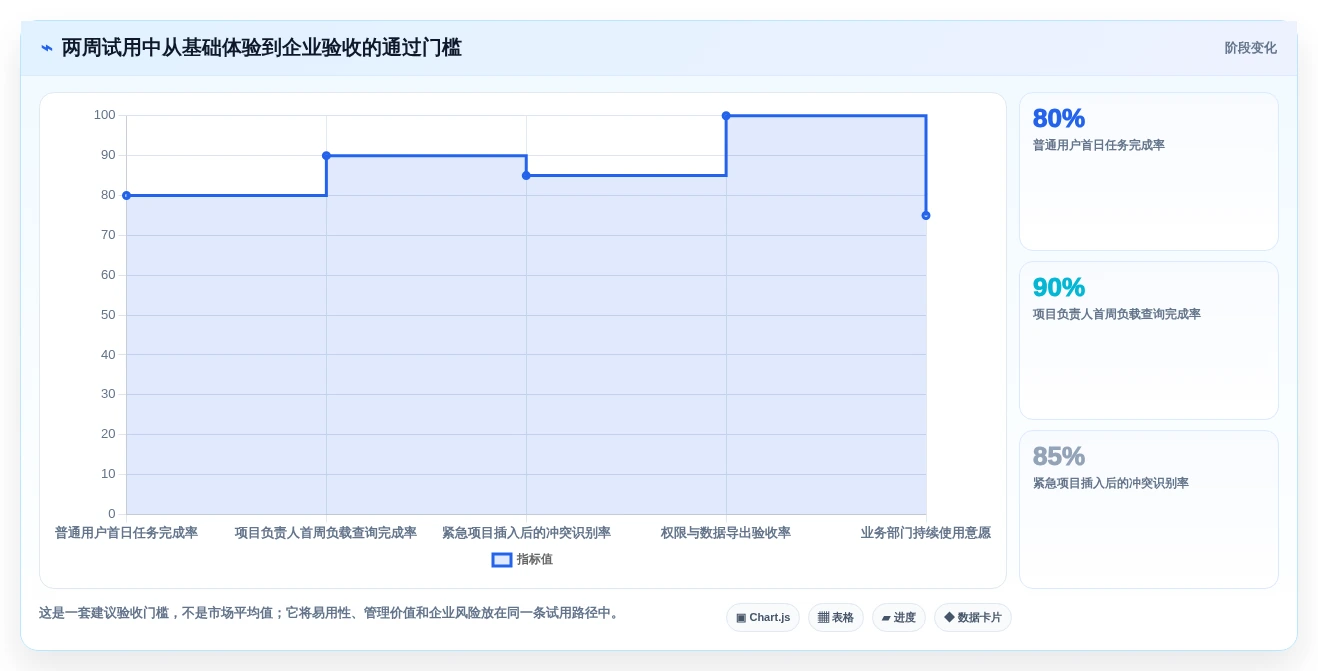
Task: Click data point at 业务部门持续使用意愿 (75)
Action: [x=926, y=215]
